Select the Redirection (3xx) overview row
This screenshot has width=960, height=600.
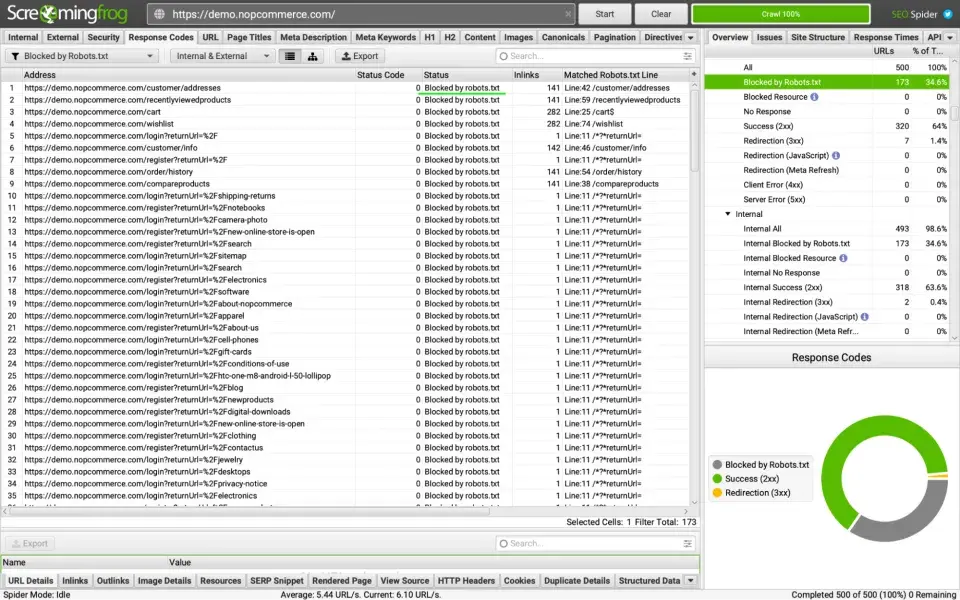827,141
